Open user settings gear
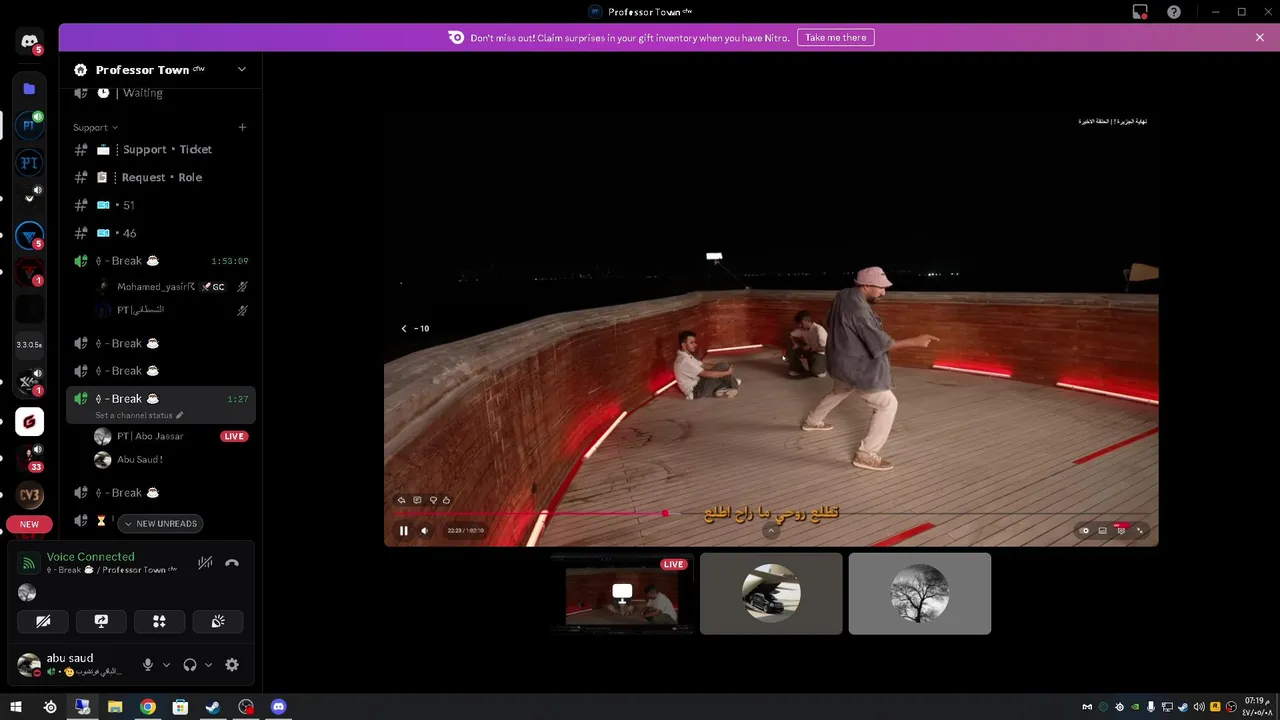 pyautogui.click(x=232, y=665)
